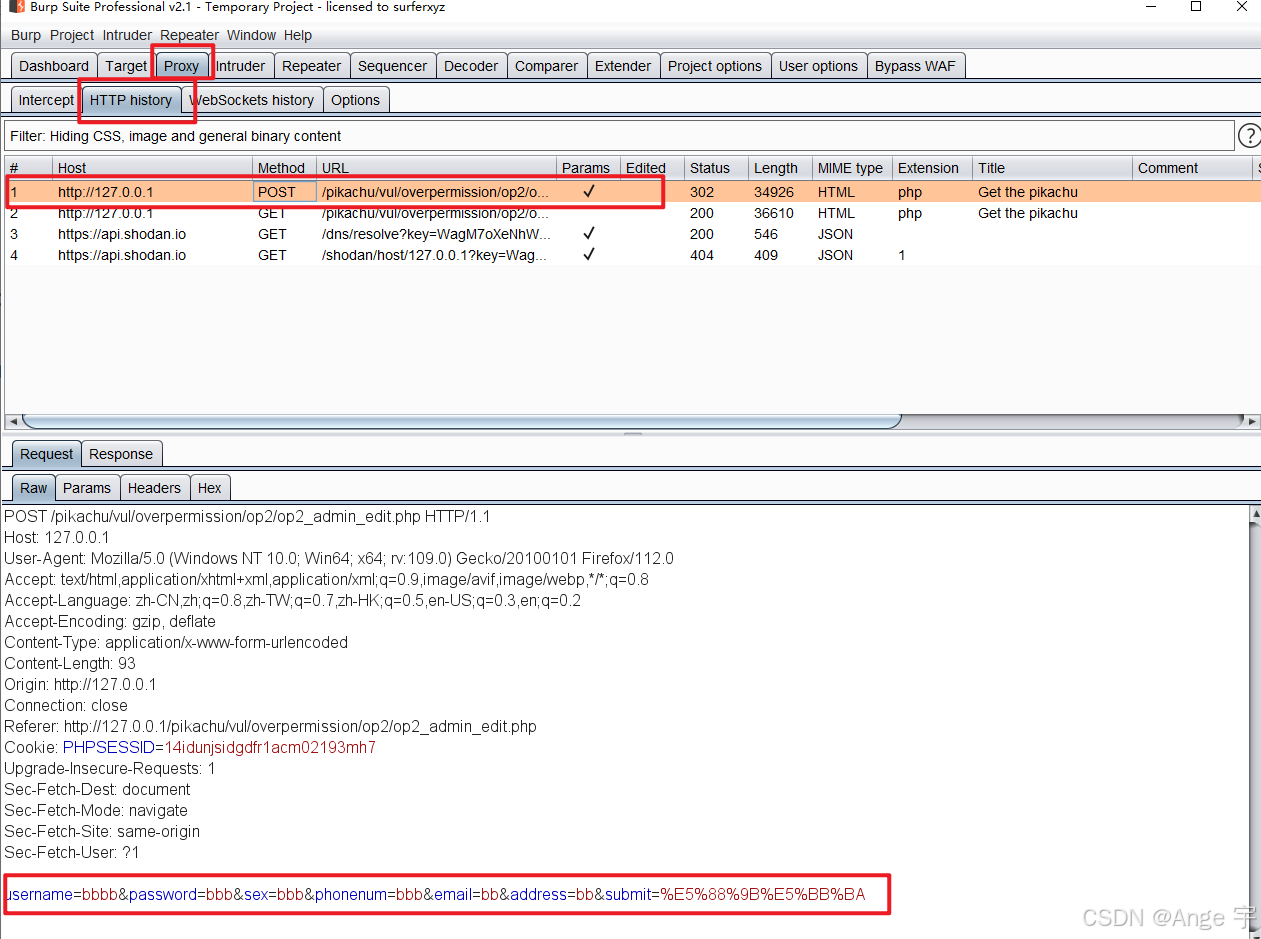The width and height of the screenshot is (1261, 939).
Task: Click the Params checkmark in row 3
Action: point(589,233)
